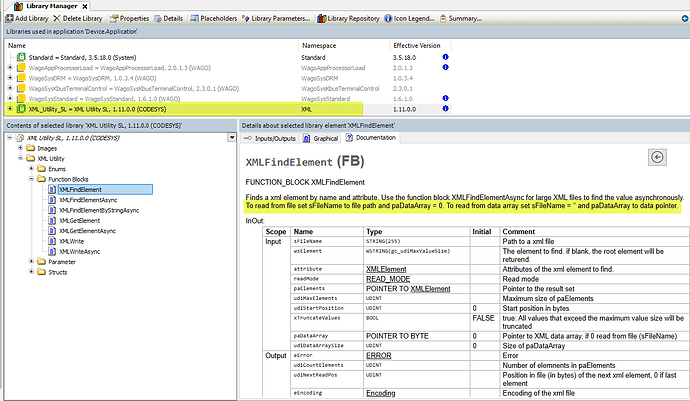Expand the Images folder
The width and height of the screenshot is (690, 401).
[20, 148]
